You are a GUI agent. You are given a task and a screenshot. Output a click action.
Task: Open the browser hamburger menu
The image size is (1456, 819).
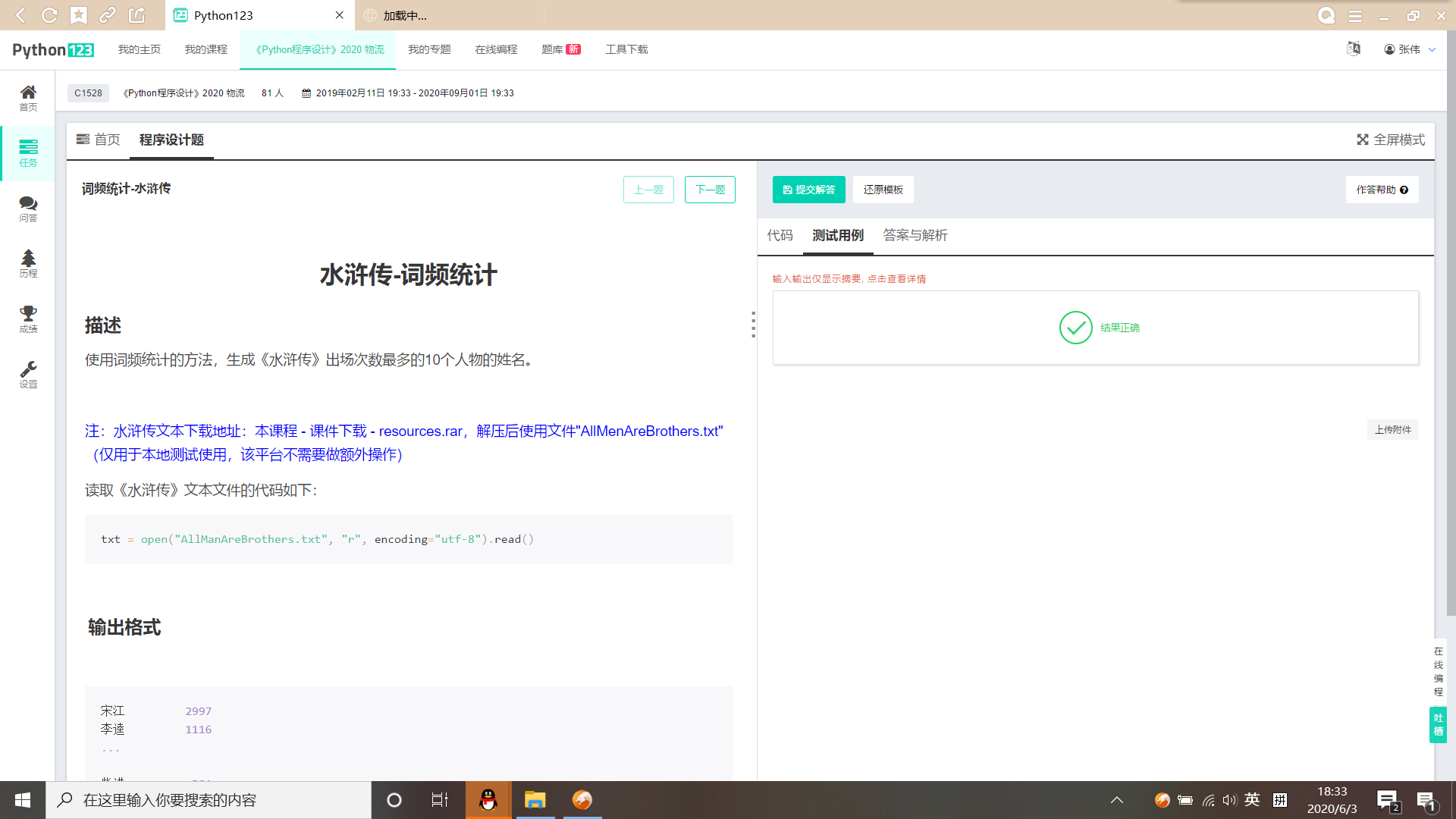pos(1355,15)
